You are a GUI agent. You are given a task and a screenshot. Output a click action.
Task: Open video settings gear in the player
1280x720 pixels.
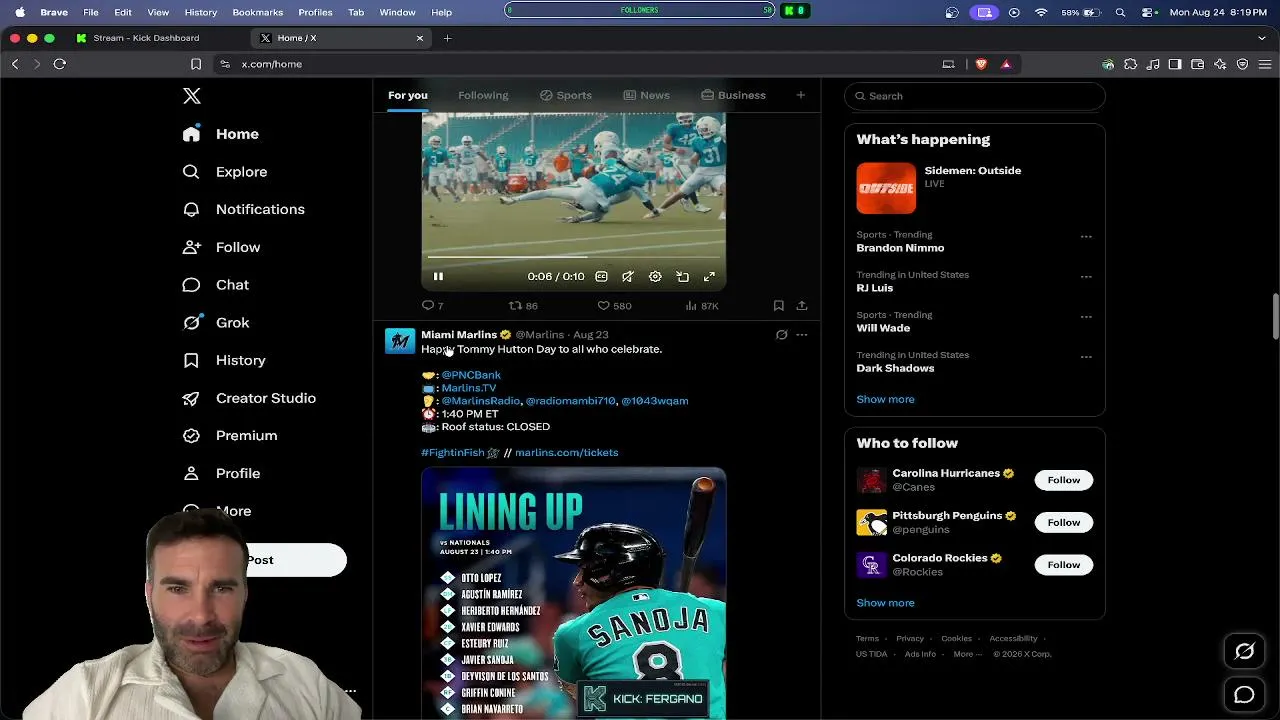point(655,277)
